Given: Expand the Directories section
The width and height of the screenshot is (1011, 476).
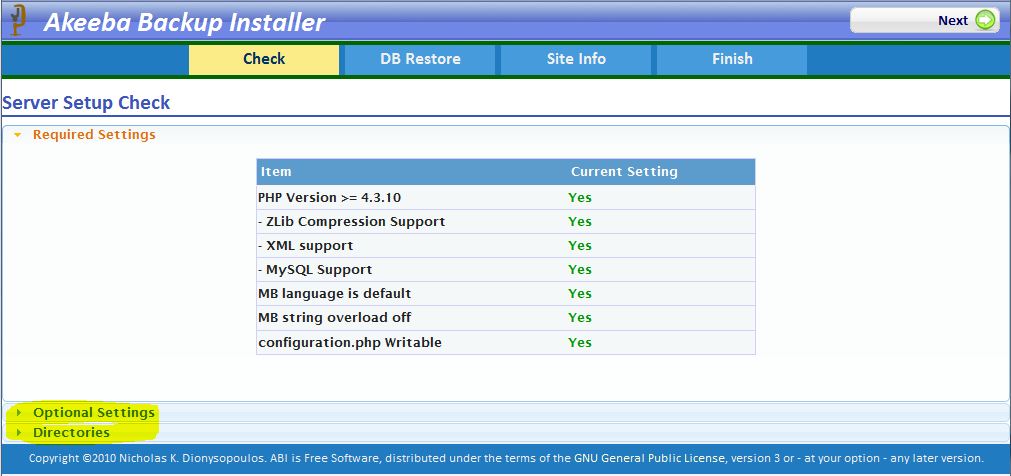Looking at the screenshot, I should [x=506, y=432].
